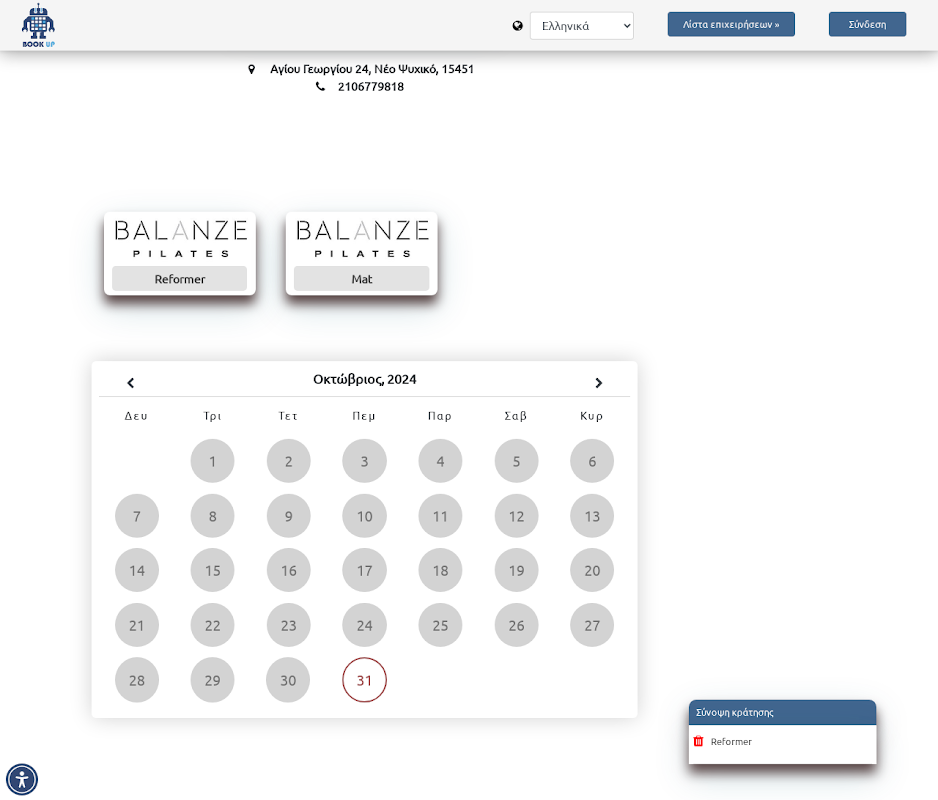Image resolution: width=938 pixels, height=800 pixels.
Task: Click the Σύνοψη κράτησης summary header
Action: click(782, 712)
